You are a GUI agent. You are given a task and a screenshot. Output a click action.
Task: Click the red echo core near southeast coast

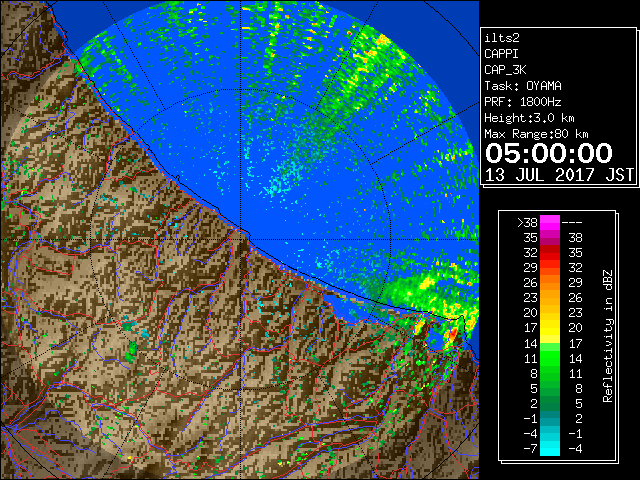(x=453, y=335)
